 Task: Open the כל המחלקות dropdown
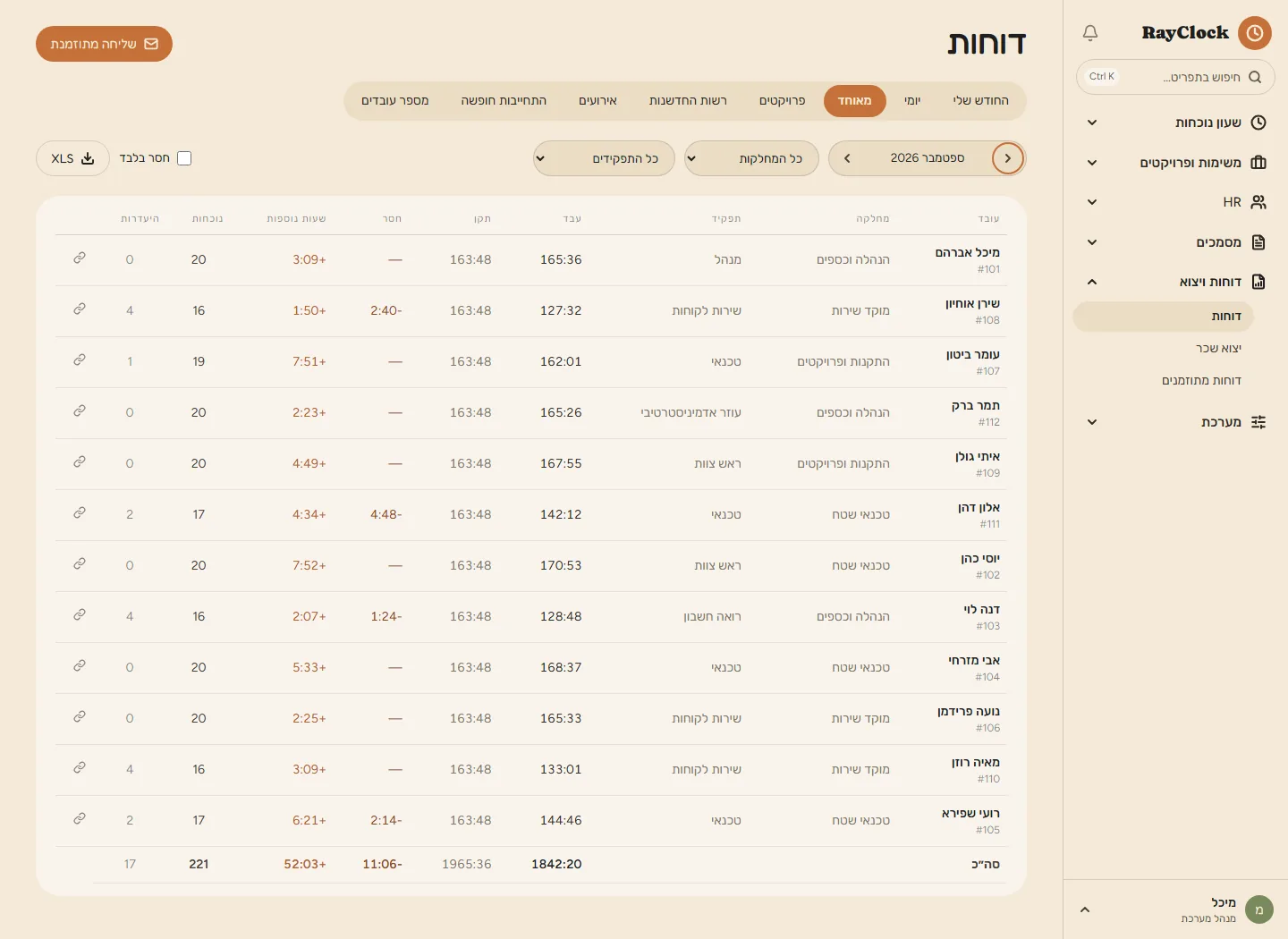tap(751, 158)
